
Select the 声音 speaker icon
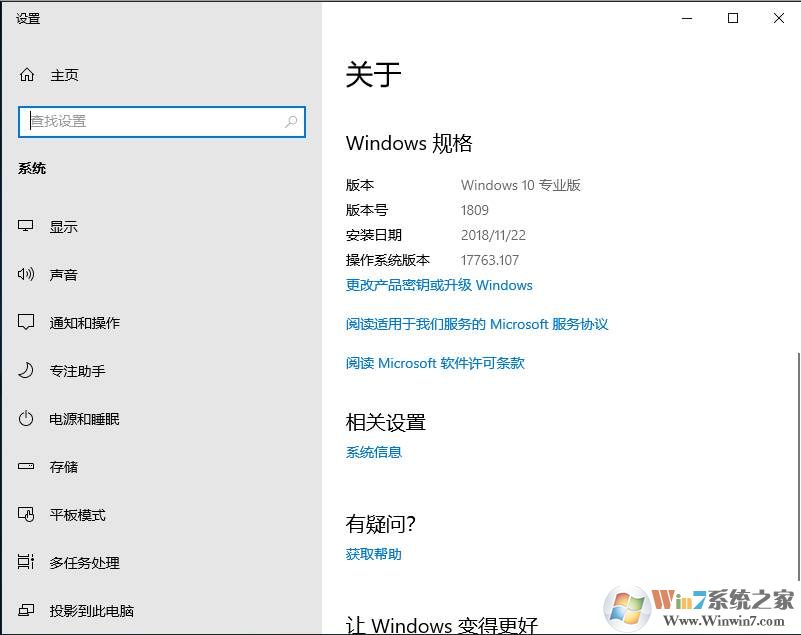click(26, 274)
